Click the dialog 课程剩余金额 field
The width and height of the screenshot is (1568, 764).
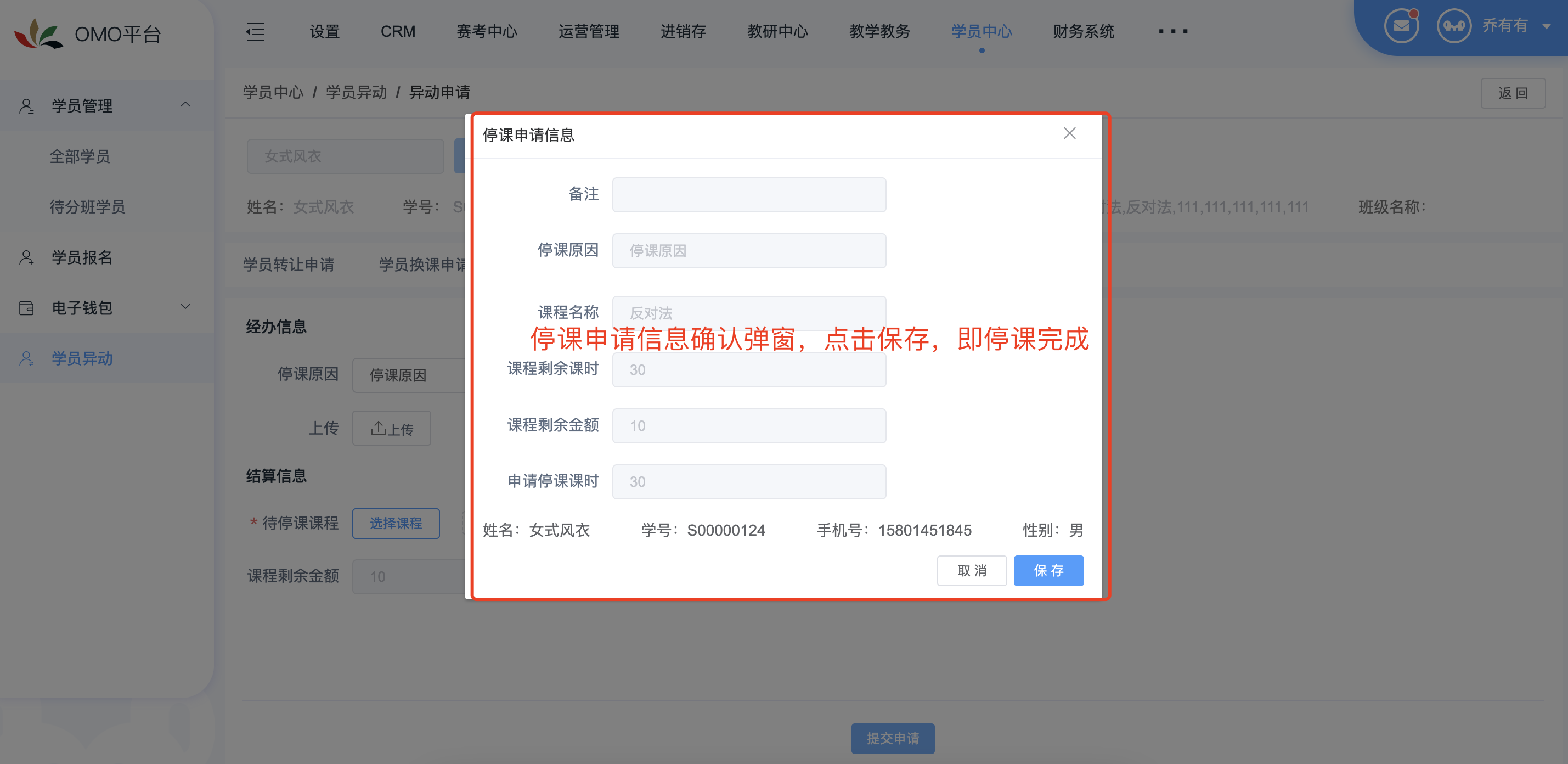[749, 425]
